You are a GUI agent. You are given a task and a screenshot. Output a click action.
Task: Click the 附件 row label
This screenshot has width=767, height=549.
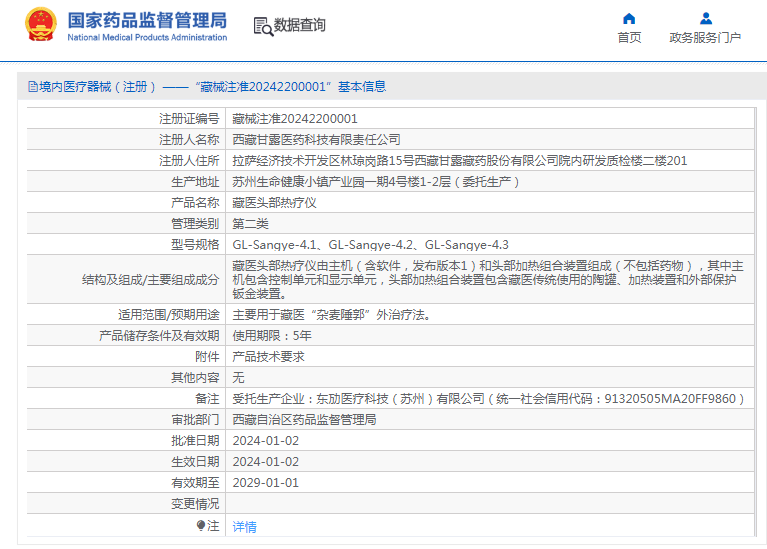207,357
